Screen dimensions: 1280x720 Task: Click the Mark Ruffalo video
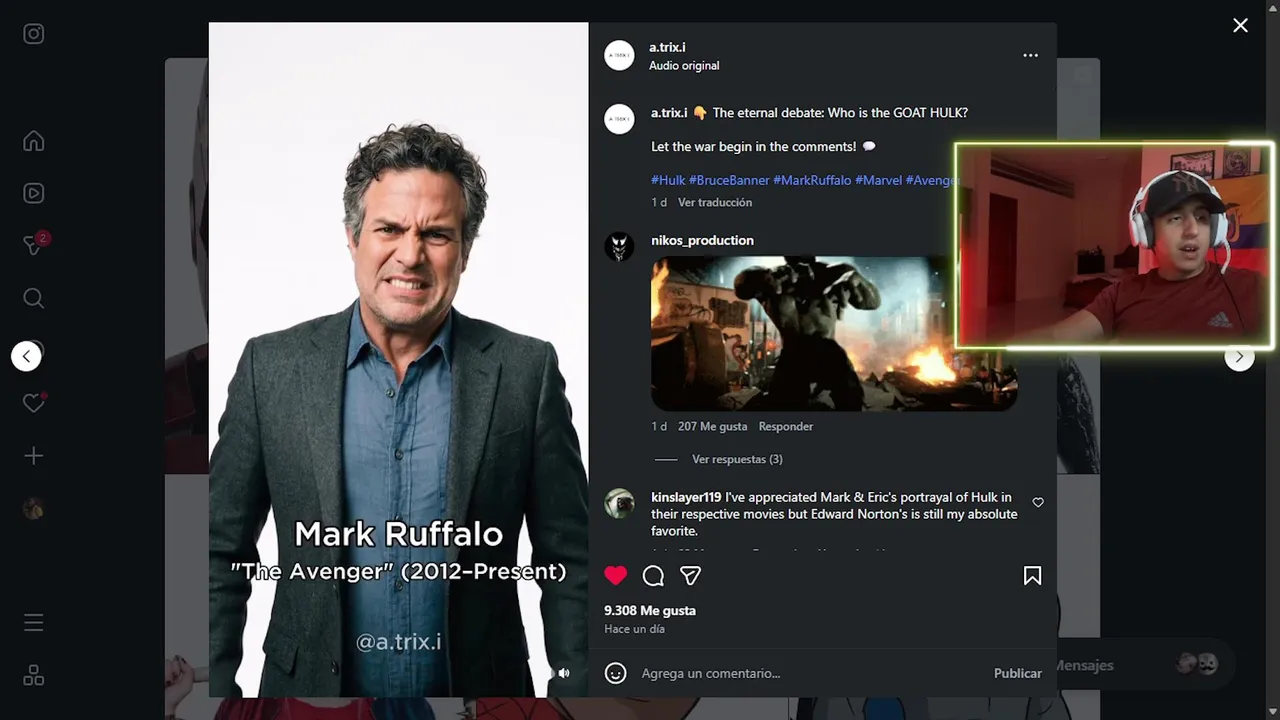pyautogui.click(x=398, y=359)
